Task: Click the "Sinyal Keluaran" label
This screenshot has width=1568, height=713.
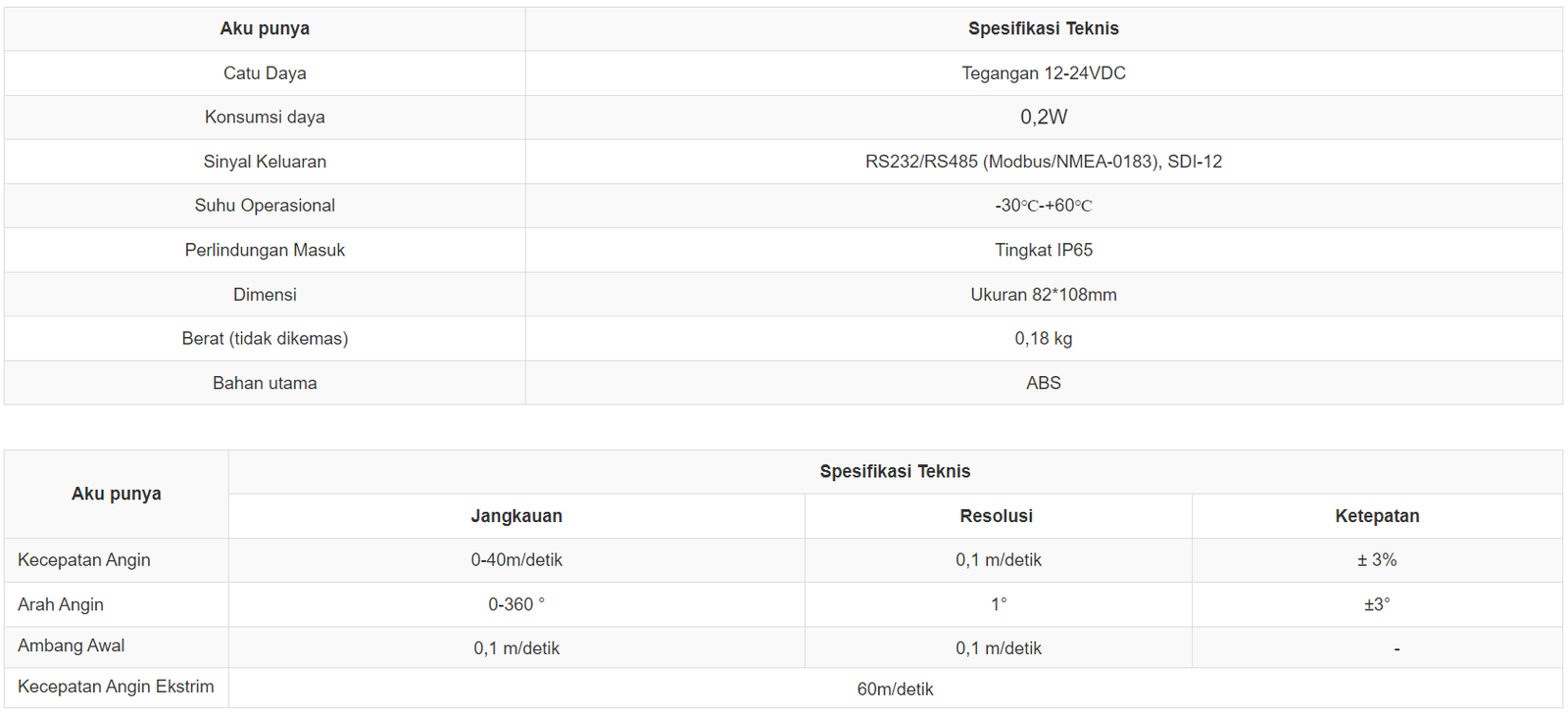Action: tap(265, 162)
